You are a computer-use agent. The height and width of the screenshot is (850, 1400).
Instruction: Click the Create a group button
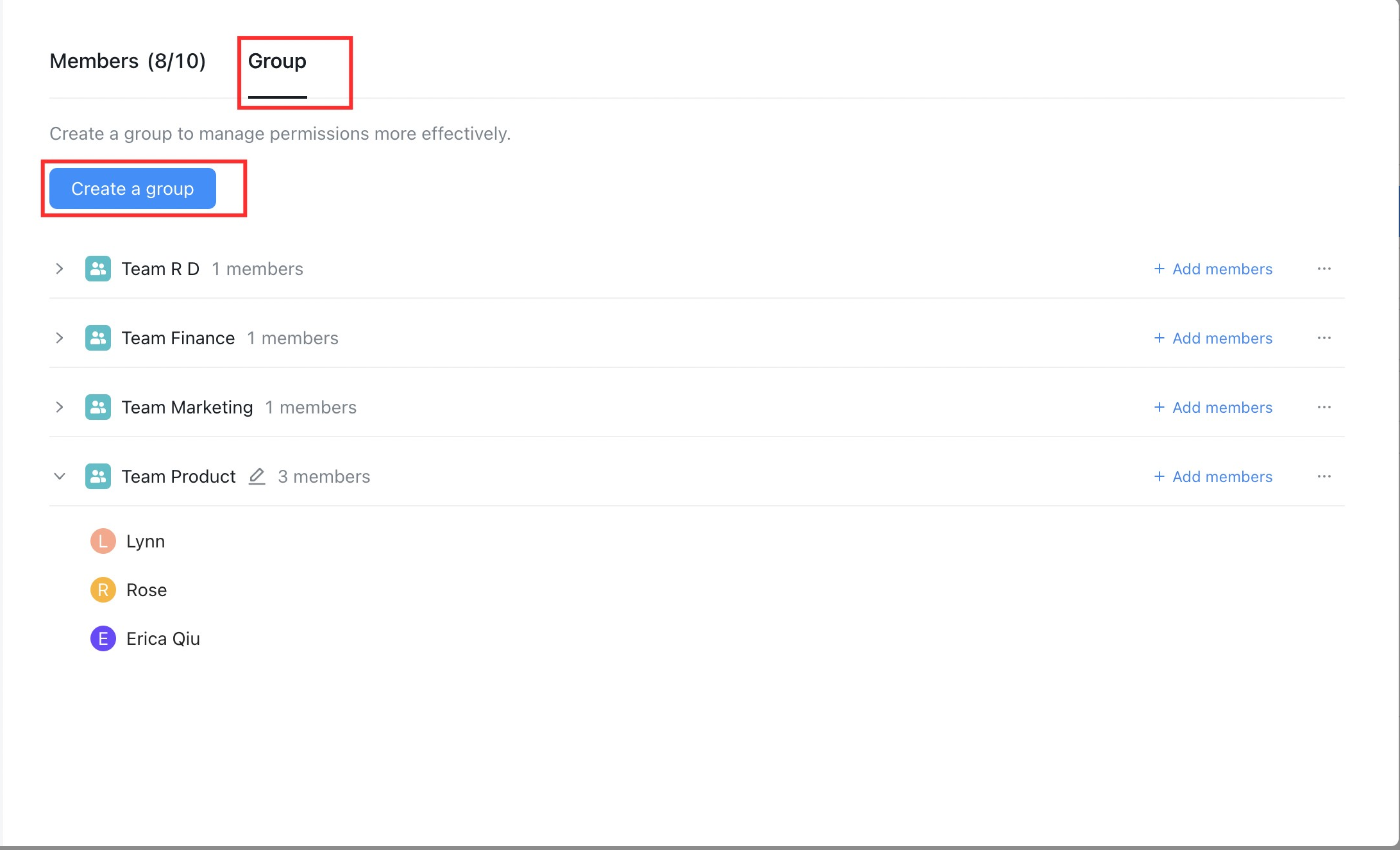[133, 188]
